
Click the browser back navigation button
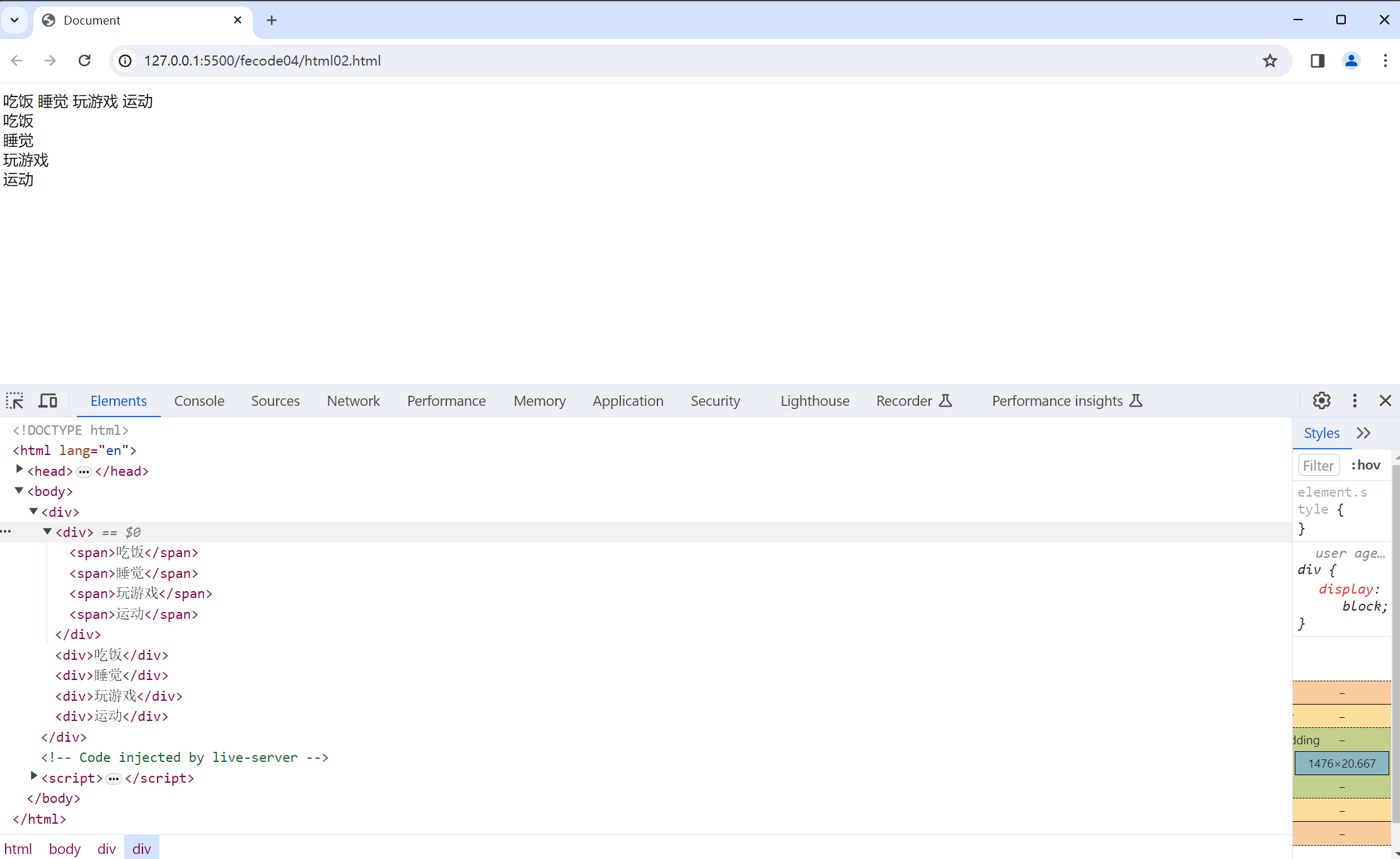16,60
